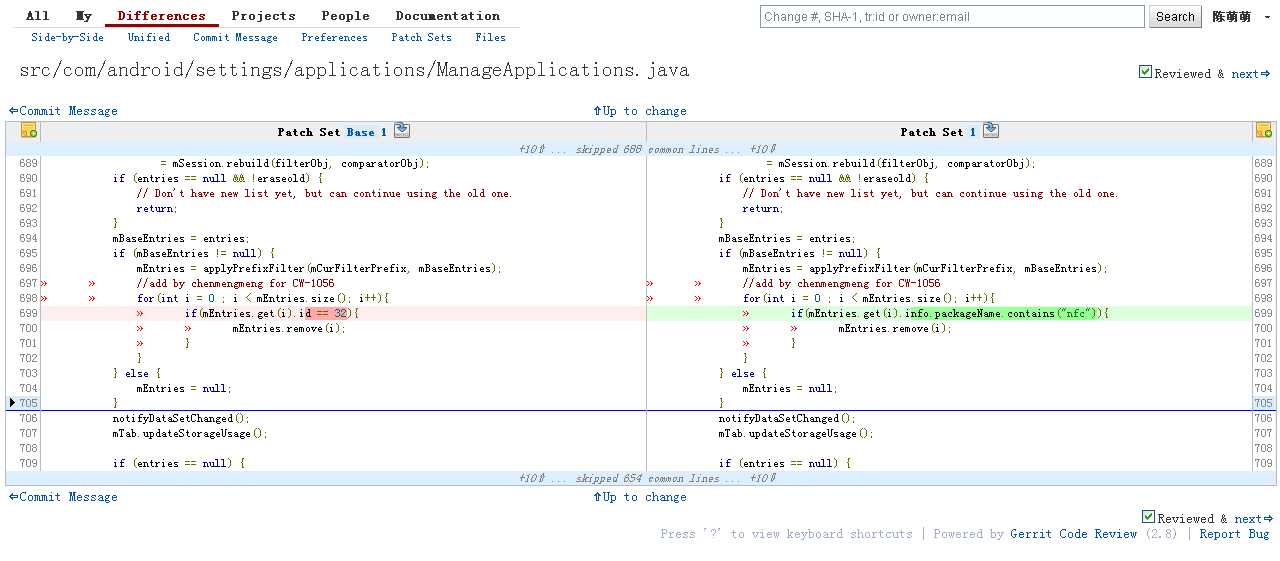Go to next file via top next link
The image size is (1280, 561).
click(1251, 74)
